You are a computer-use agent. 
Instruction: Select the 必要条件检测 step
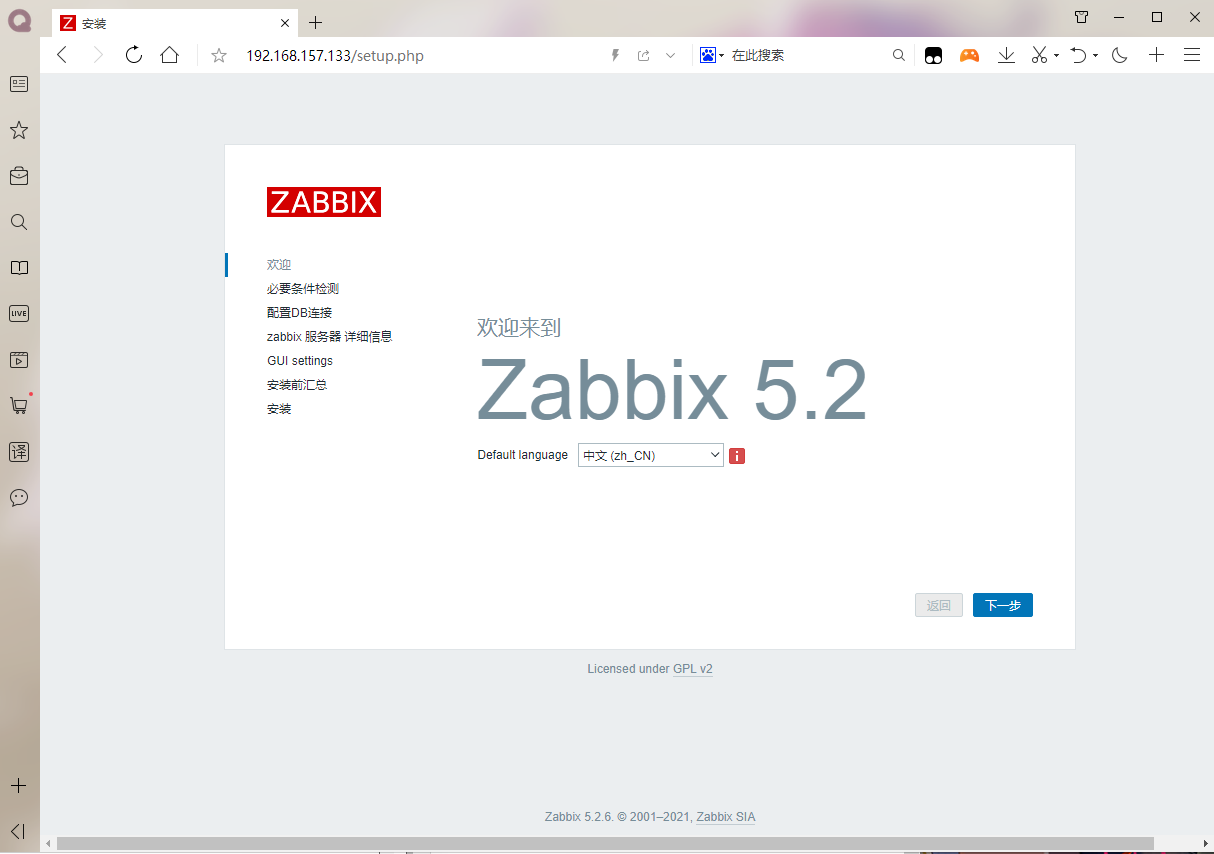(303, 289)
